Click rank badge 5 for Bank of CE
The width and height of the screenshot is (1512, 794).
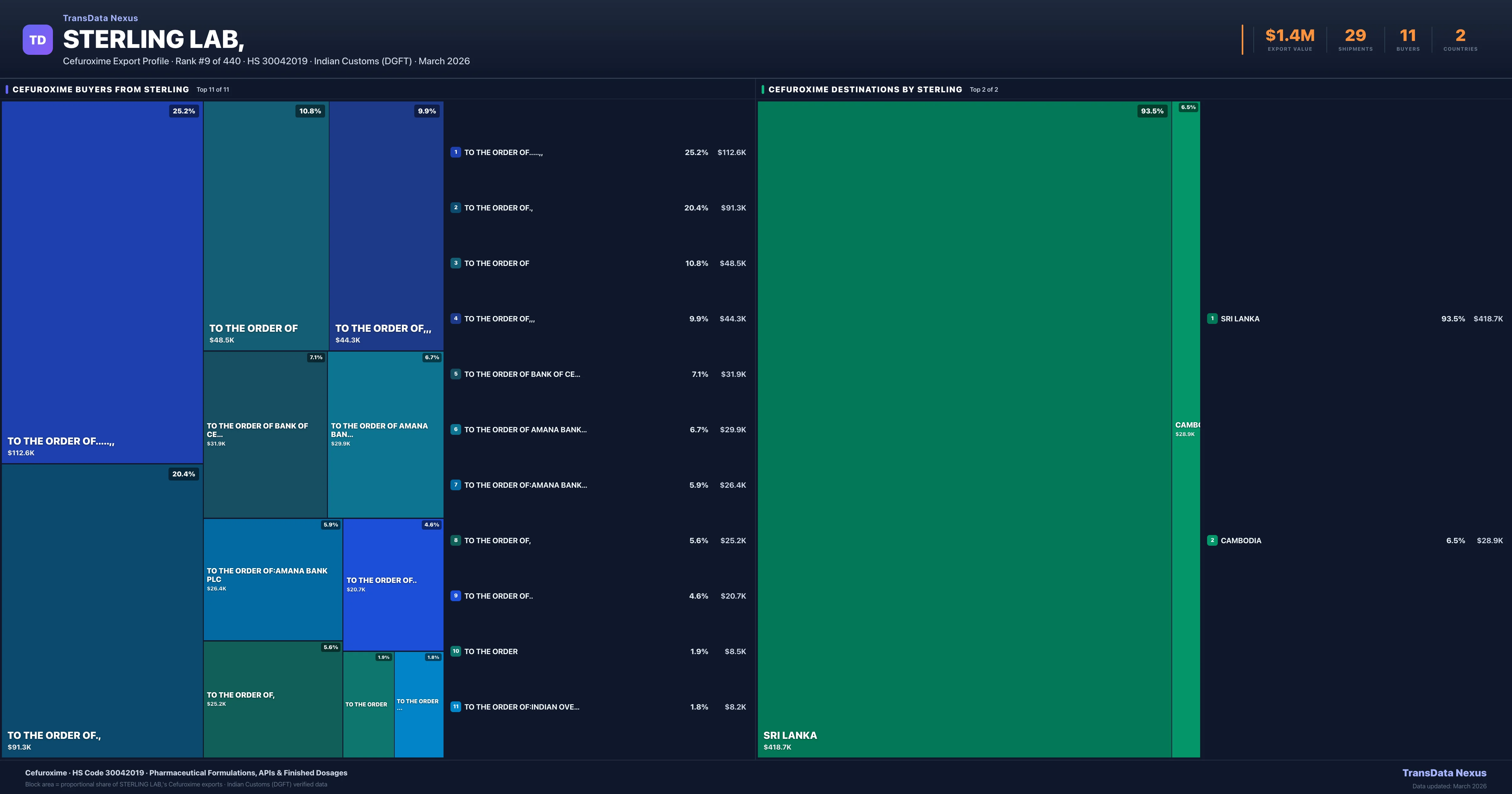pyautogui.click(x=455, y=374)
